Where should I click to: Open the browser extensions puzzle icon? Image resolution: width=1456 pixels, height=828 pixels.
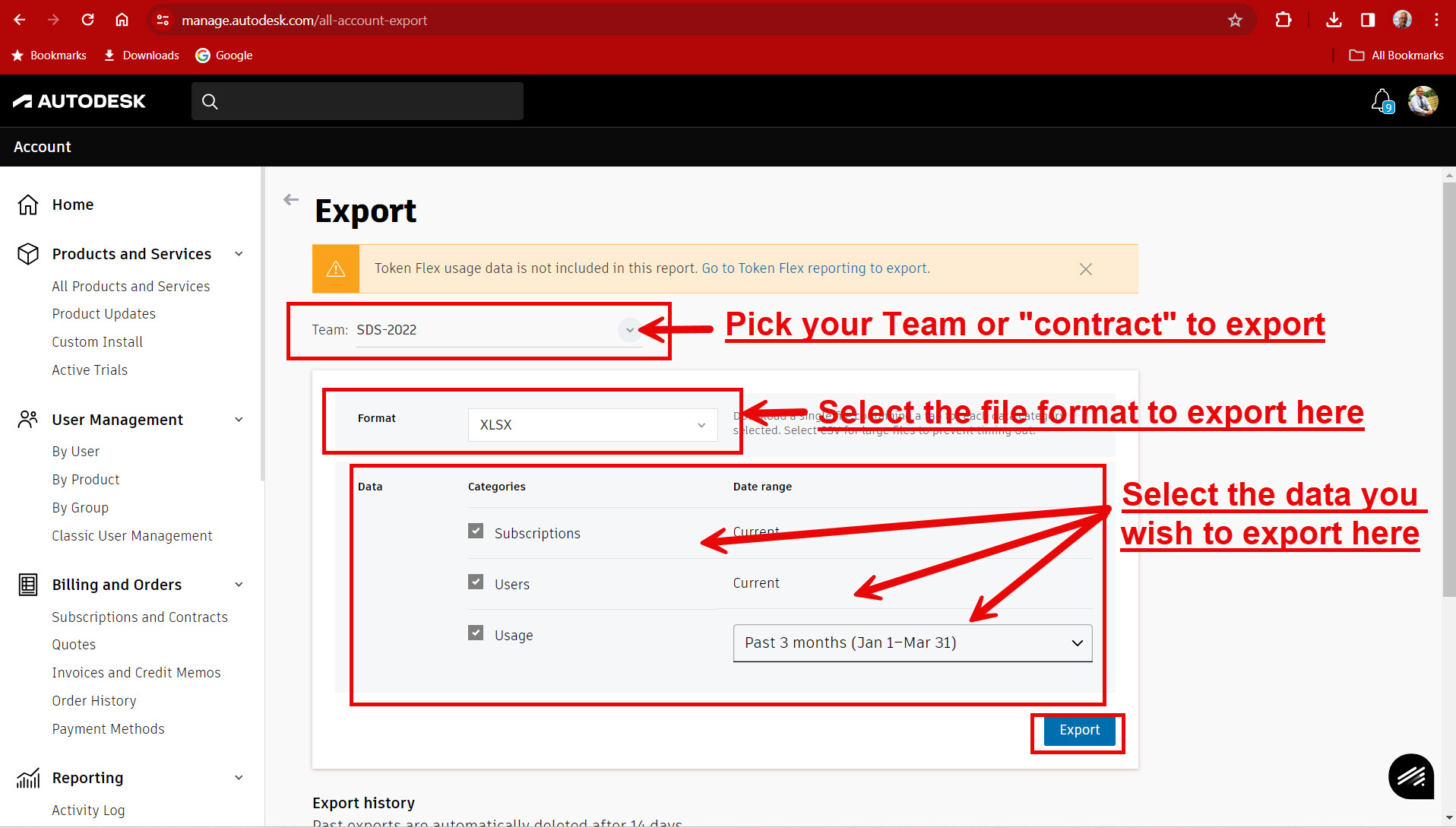pyautogui.click(x=1283, y=21)
